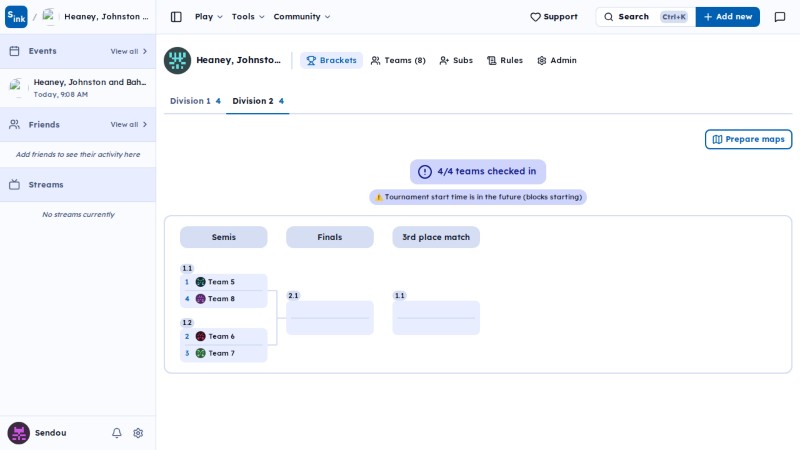Open the Teams (8) tab
This screenshot has height=450, width=800.
tap(398, 60)
